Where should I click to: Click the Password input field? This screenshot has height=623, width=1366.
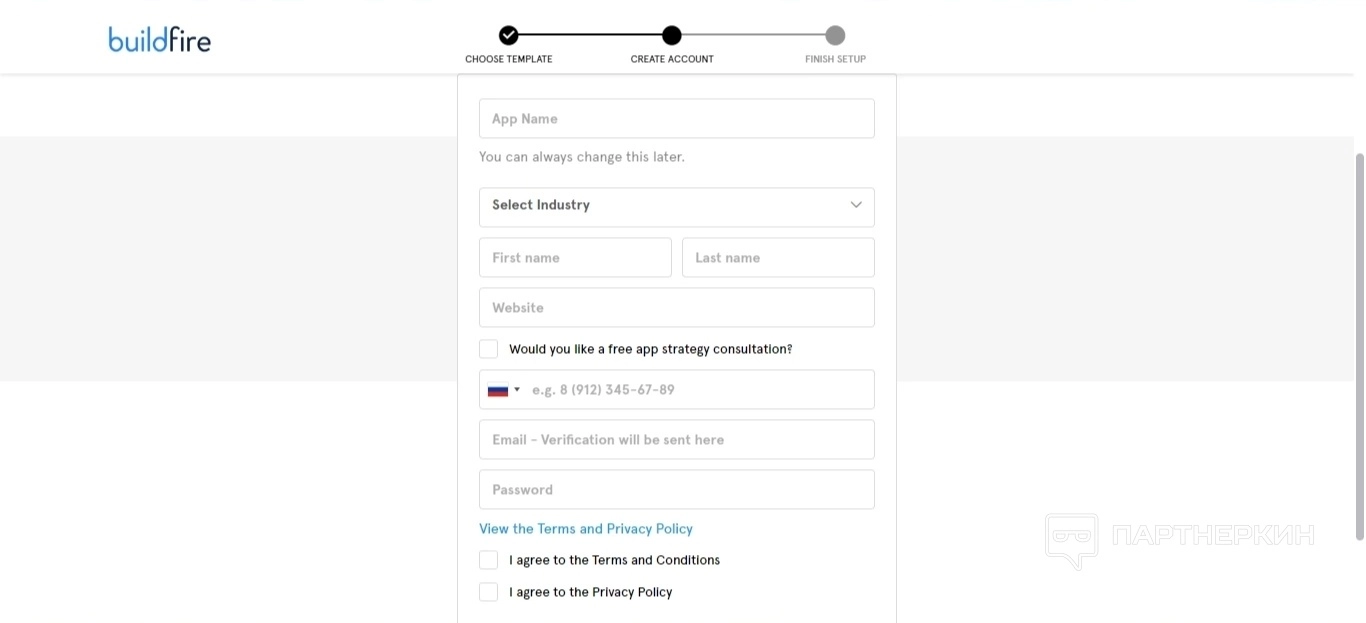tap(676, 490)
